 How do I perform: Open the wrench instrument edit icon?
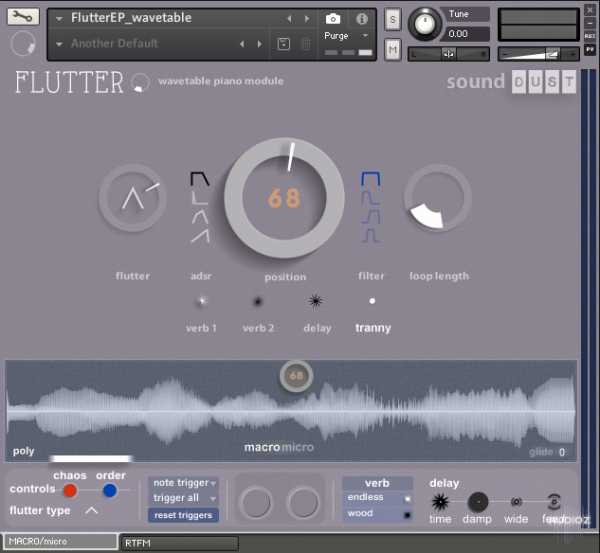23,16
